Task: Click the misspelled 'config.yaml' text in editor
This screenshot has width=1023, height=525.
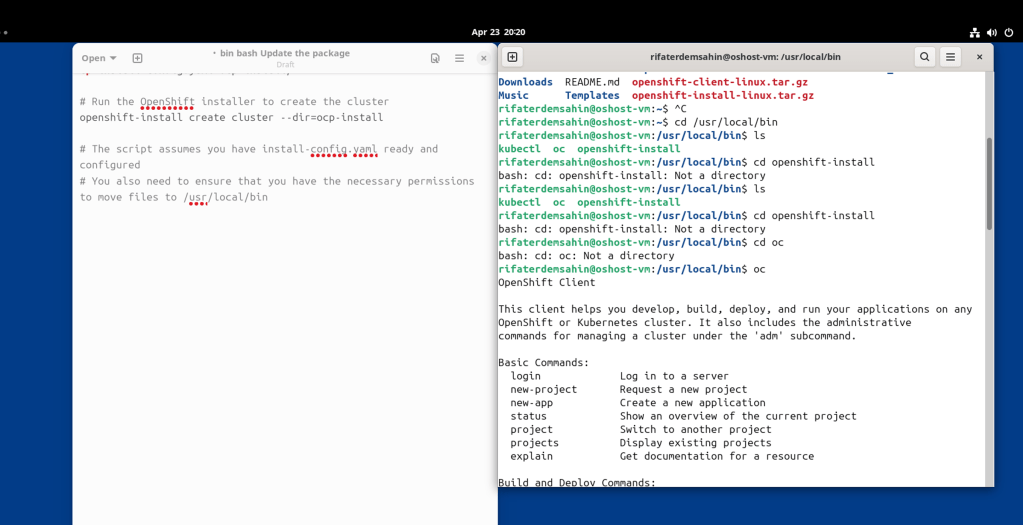Action: (344, 149)
